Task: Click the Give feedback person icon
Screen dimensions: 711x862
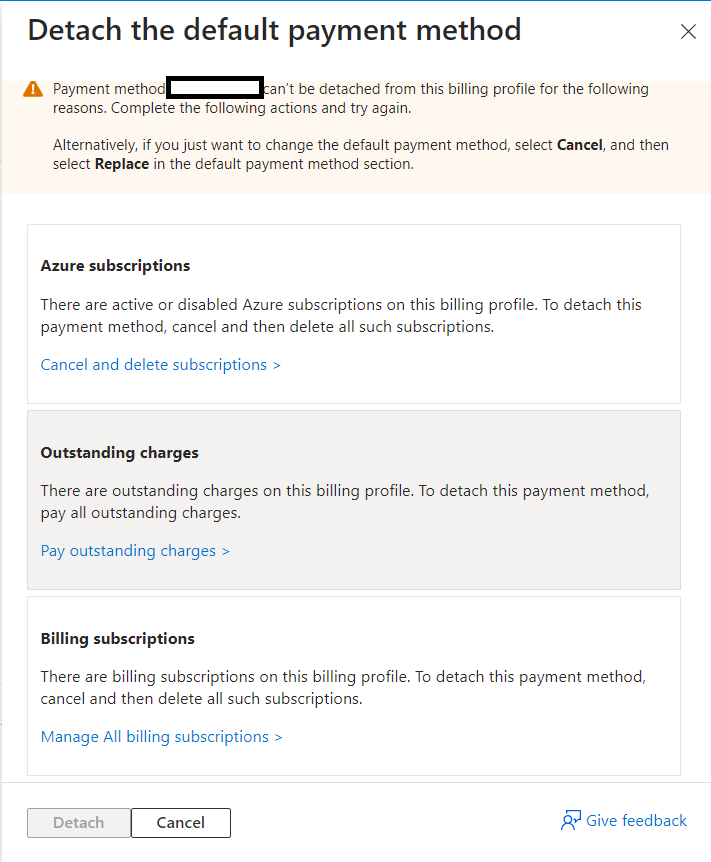Action: tap(570, 820)
